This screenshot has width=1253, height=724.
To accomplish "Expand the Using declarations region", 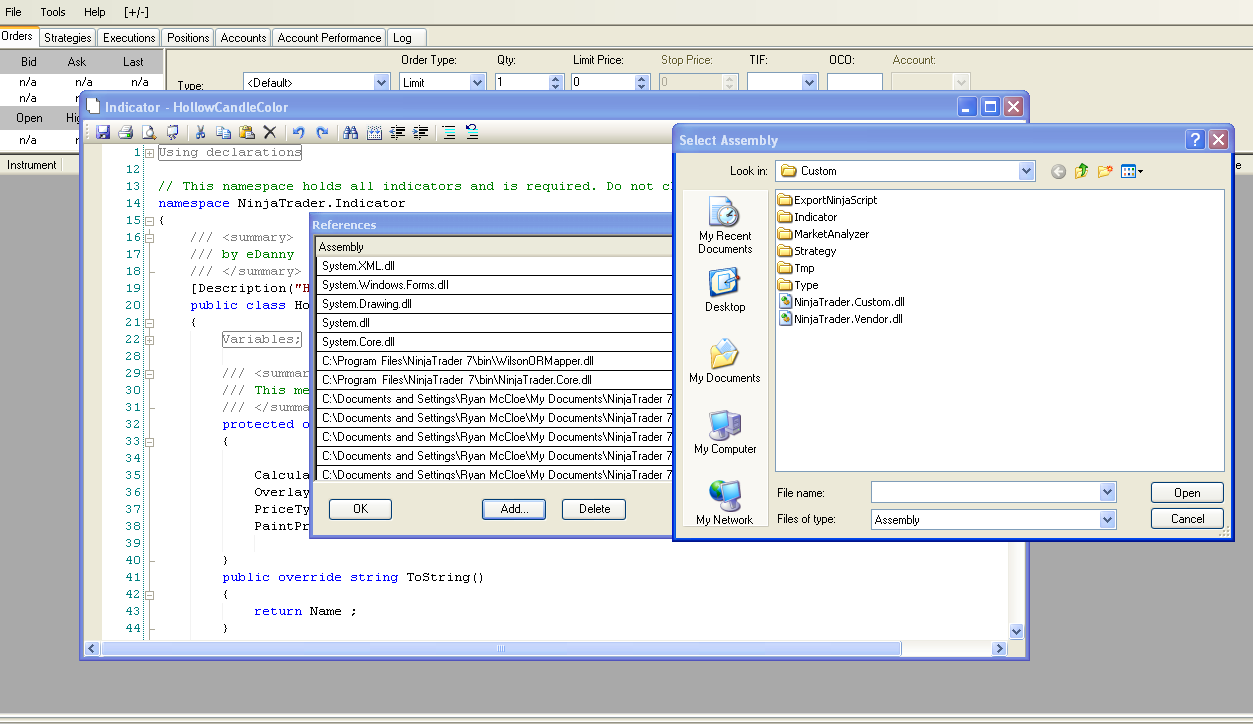I will click(x=148, y=153).
